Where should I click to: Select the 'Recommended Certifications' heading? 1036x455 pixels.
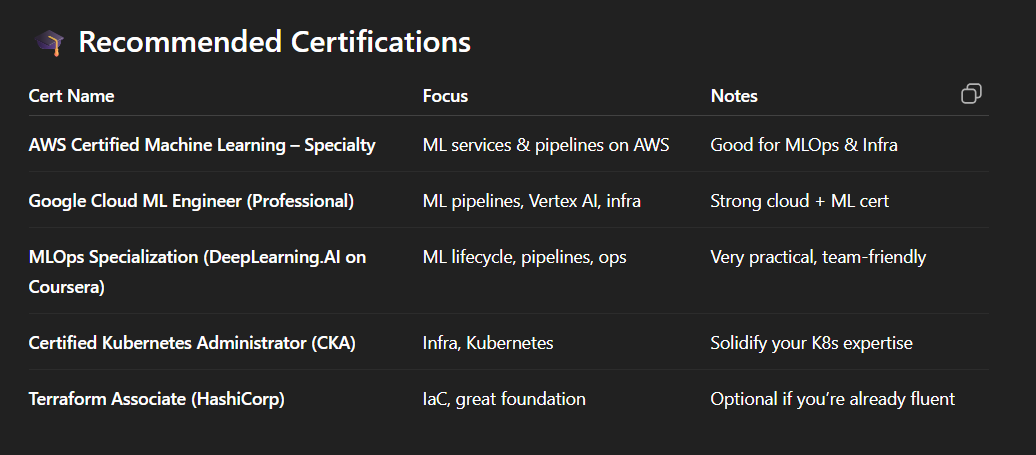tap(274, 42)
